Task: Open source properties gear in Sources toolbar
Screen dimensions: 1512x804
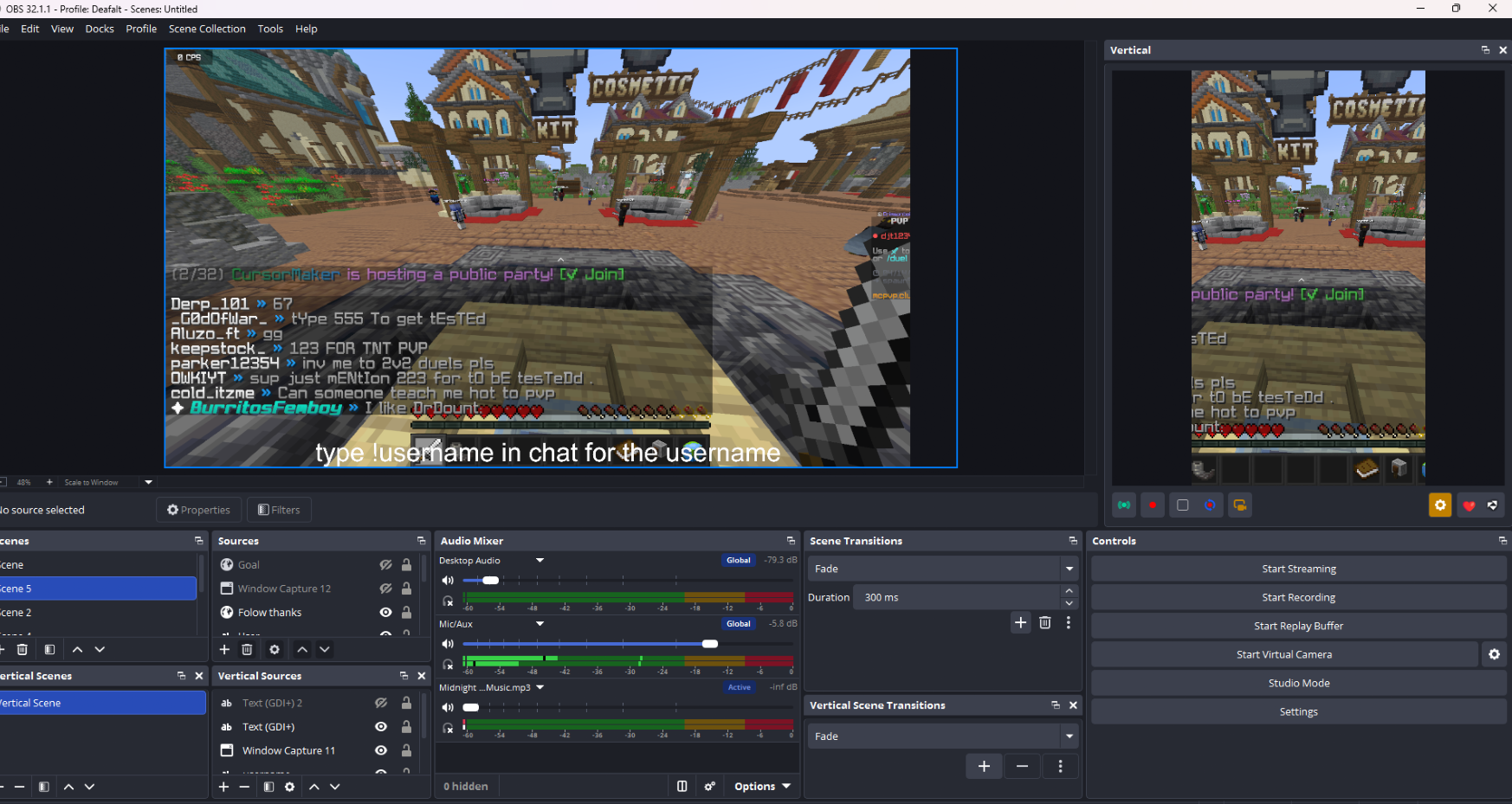Action: click(275, 649)
